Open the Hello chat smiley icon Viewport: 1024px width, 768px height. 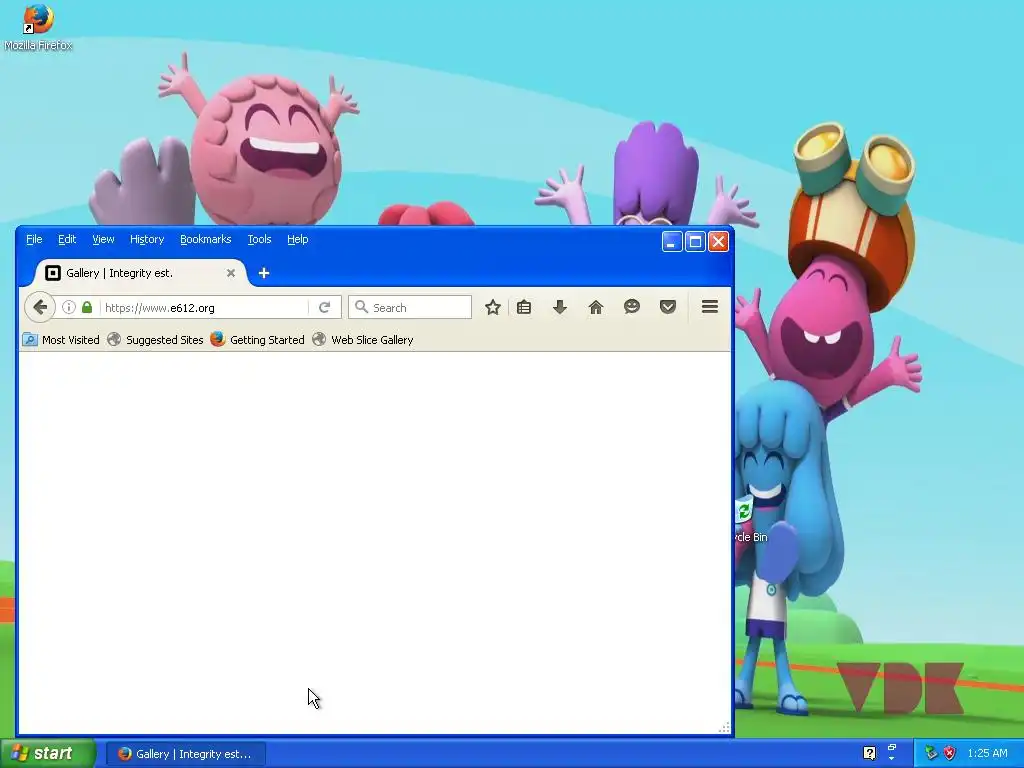click(x=632, y=306)
